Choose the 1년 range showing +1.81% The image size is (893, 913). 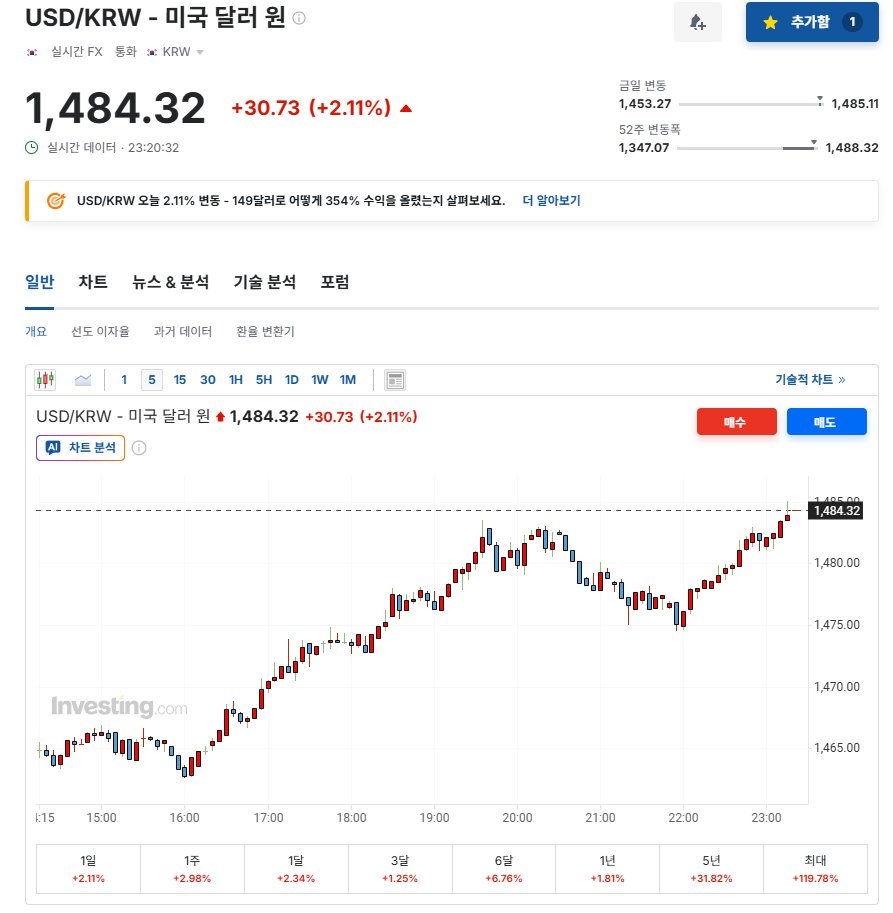click(607, 869)
